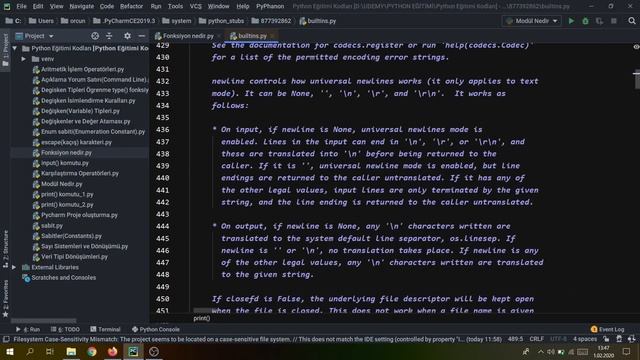Open the File menu

point(21,6)
